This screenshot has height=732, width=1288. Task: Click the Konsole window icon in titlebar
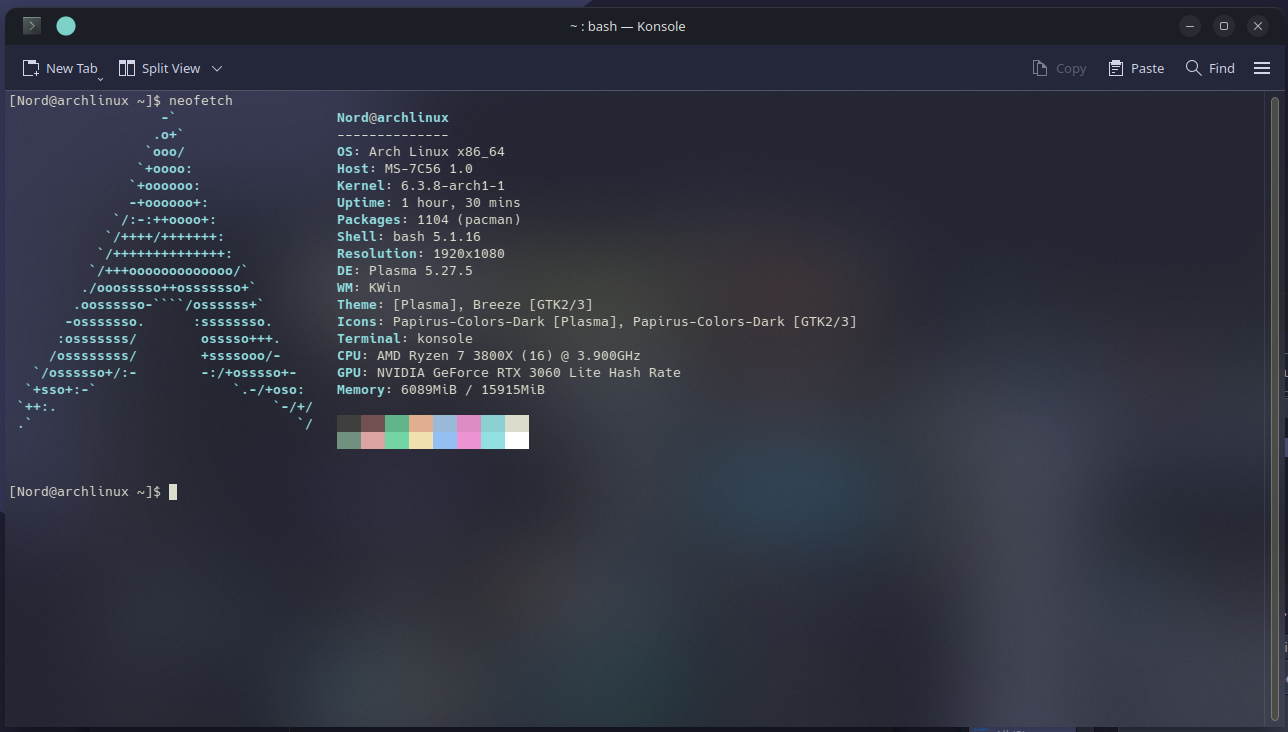tap(30, 25)
